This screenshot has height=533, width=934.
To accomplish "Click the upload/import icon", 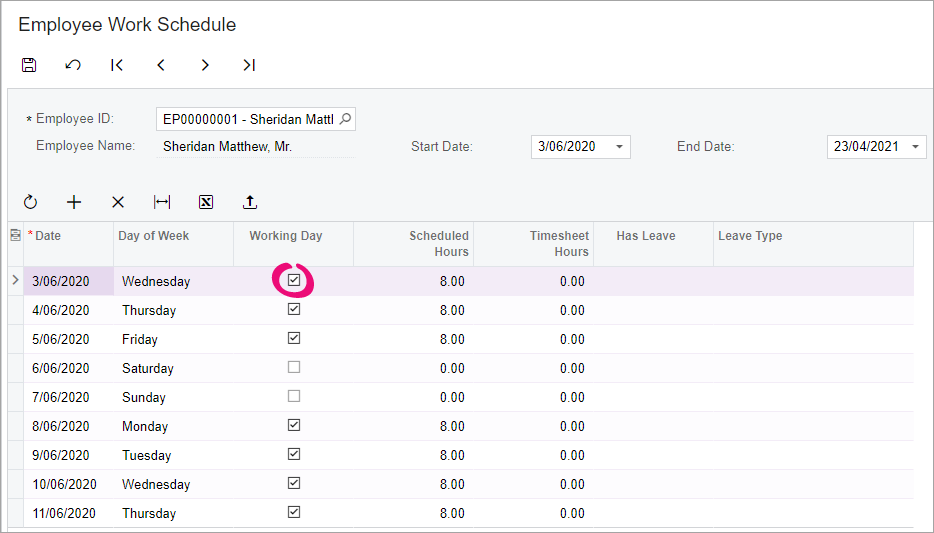I will click(x=250, y=202).
